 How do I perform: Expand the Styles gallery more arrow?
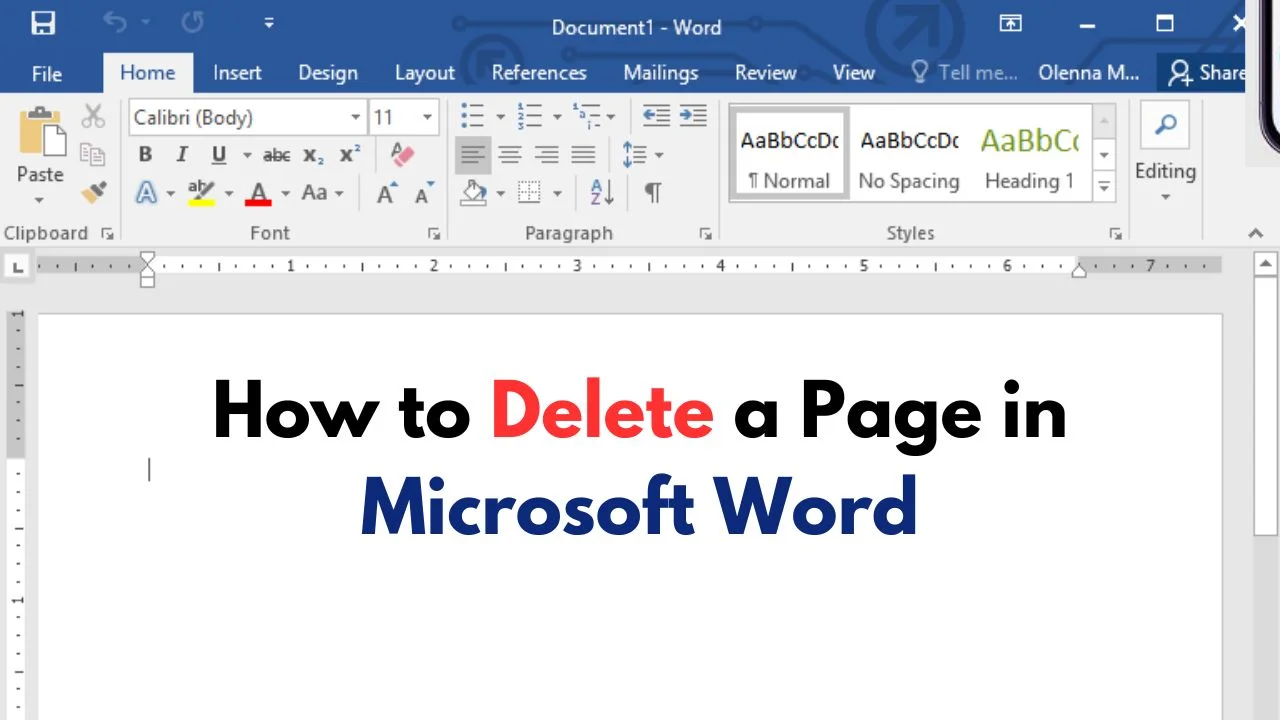(x=1104, y=185)
